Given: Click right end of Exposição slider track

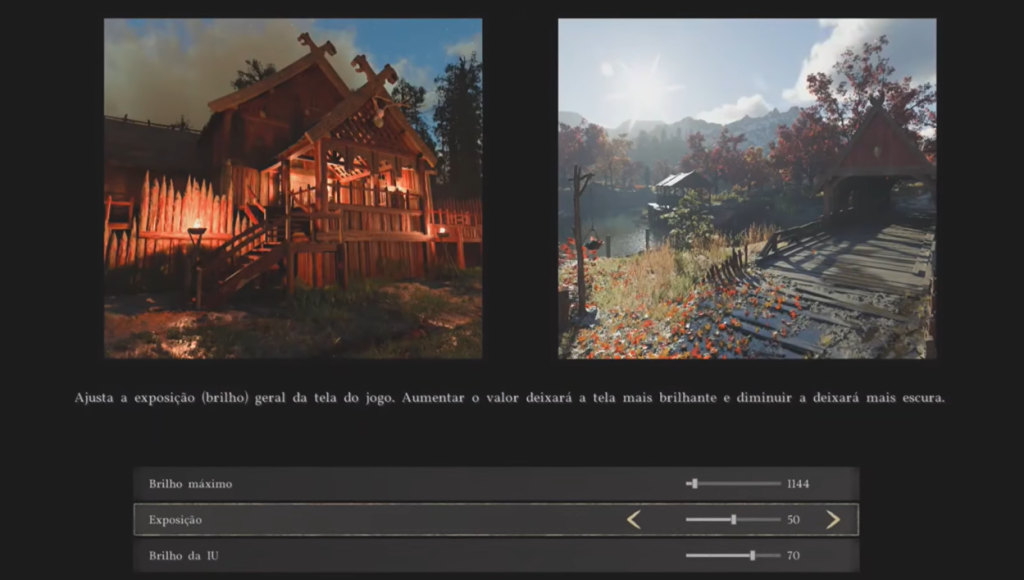Looking at the screenshot, I should coord(778,520).
